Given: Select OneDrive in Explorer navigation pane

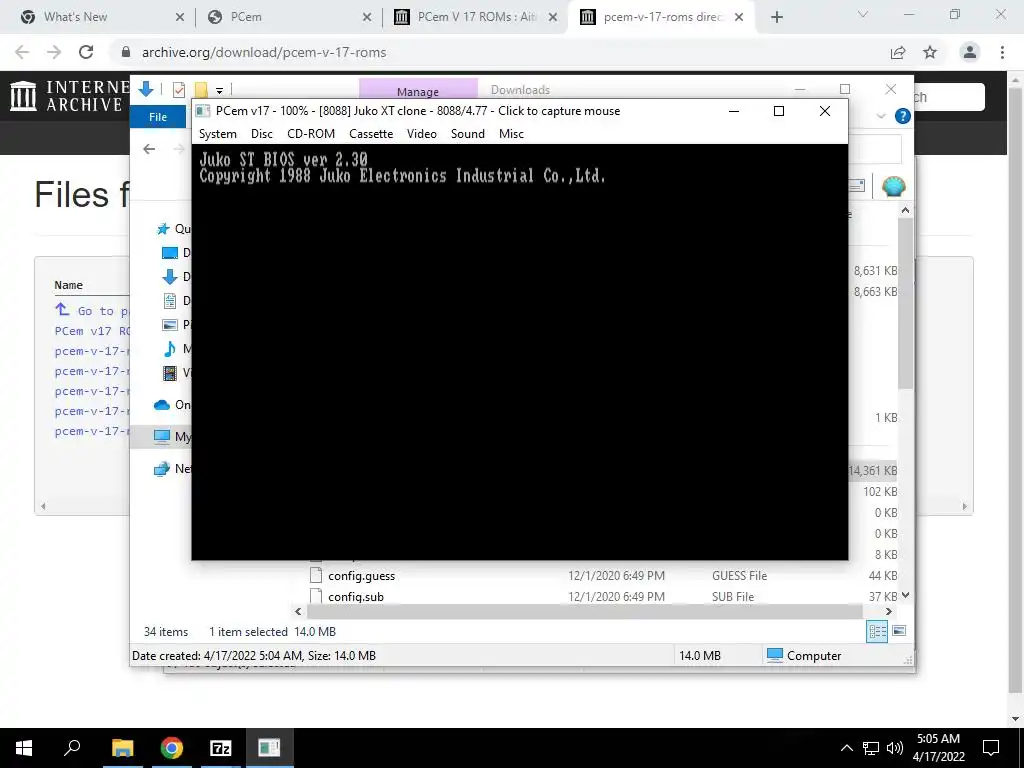Looking at the screenshot, I should point(172,405).
